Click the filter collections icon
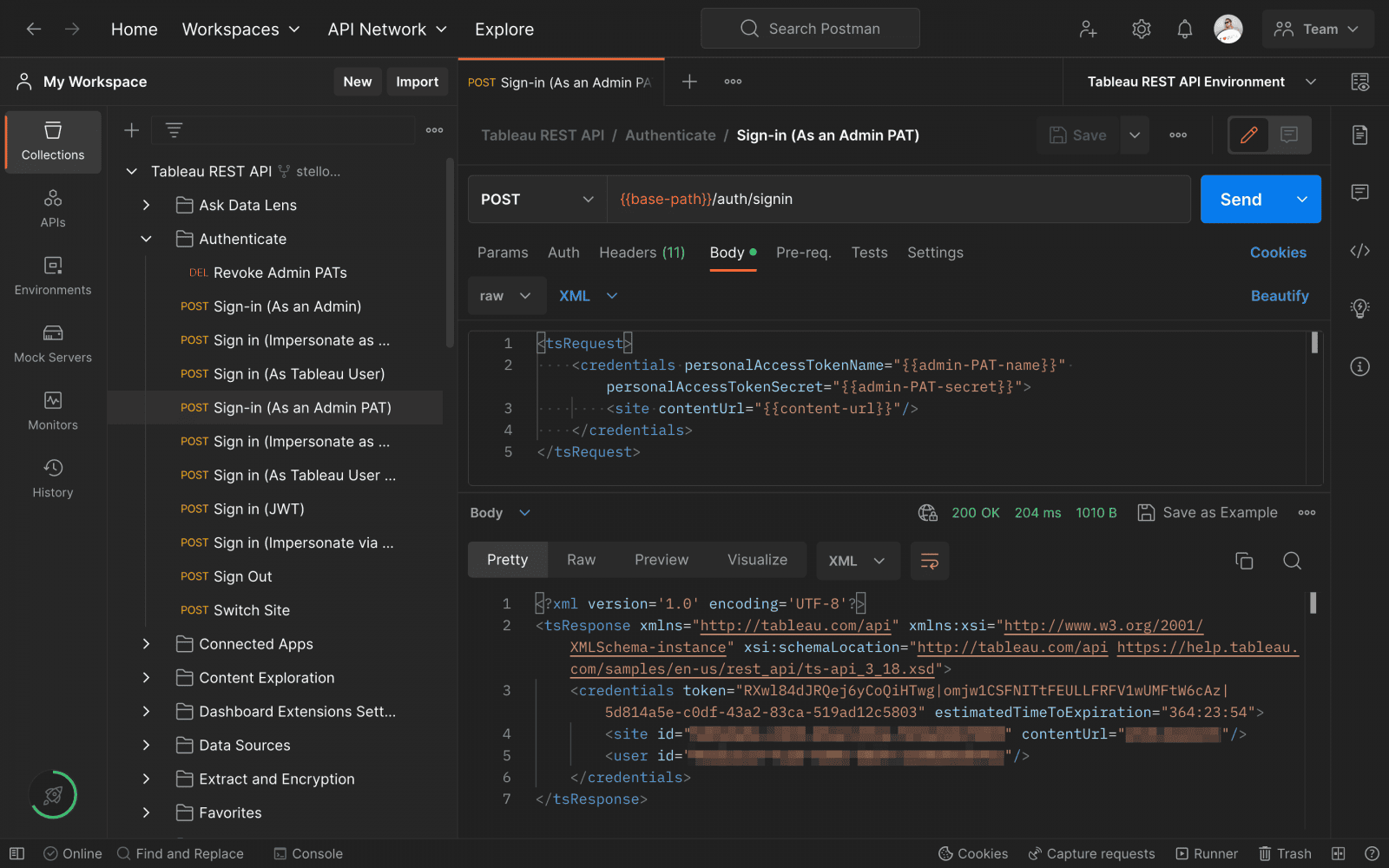 click(174, 130)
